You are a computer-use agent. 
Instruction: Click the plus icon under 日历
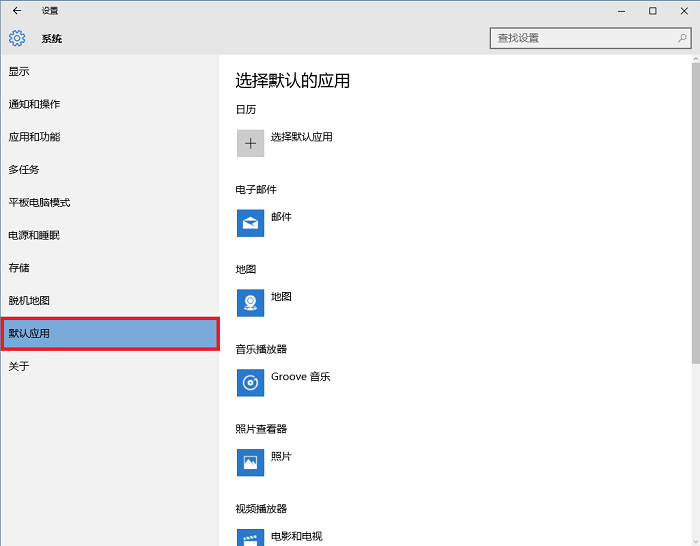250,143
